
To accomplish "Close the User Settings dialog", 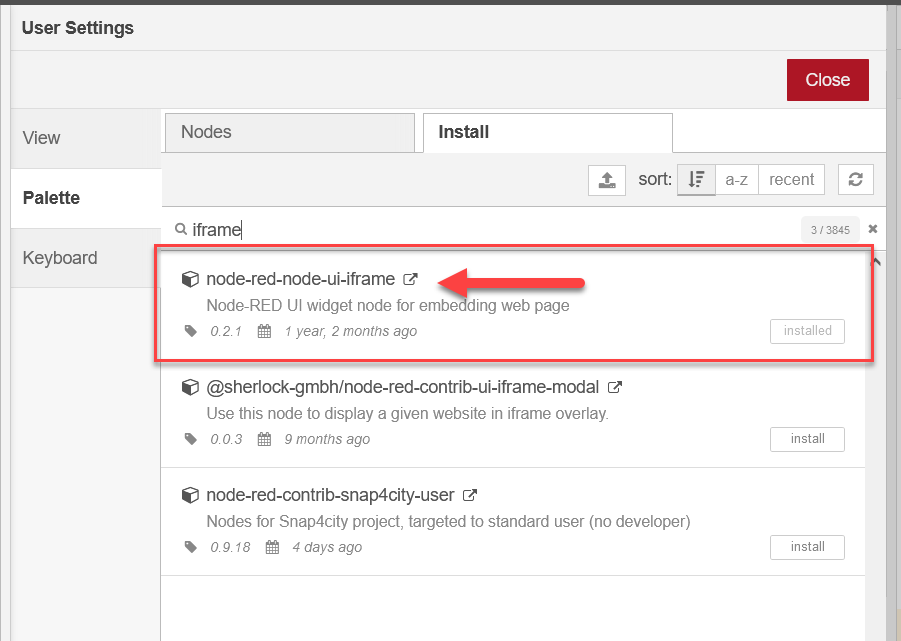I will [x=827, y=80].
